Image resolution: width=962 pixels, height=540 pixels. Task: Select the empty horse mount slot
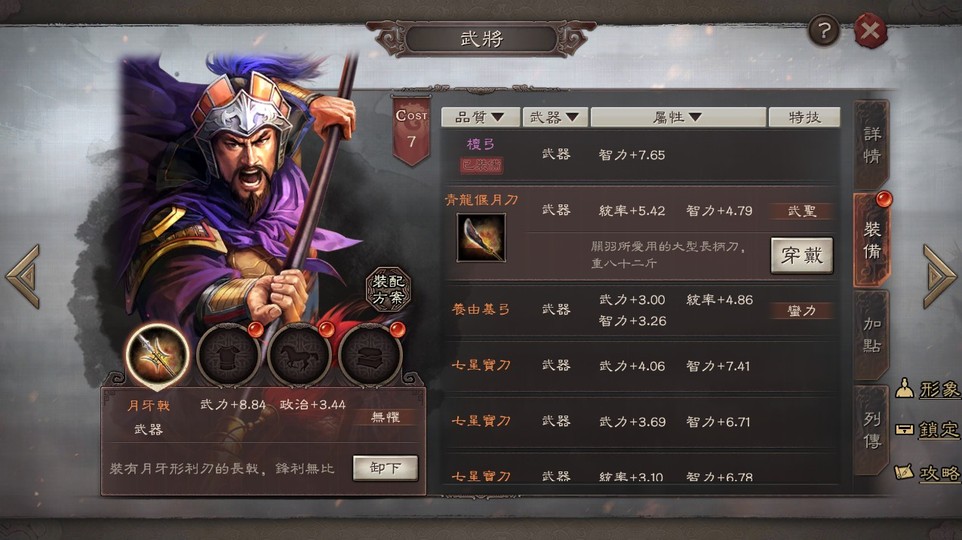(x=299, y=355)
